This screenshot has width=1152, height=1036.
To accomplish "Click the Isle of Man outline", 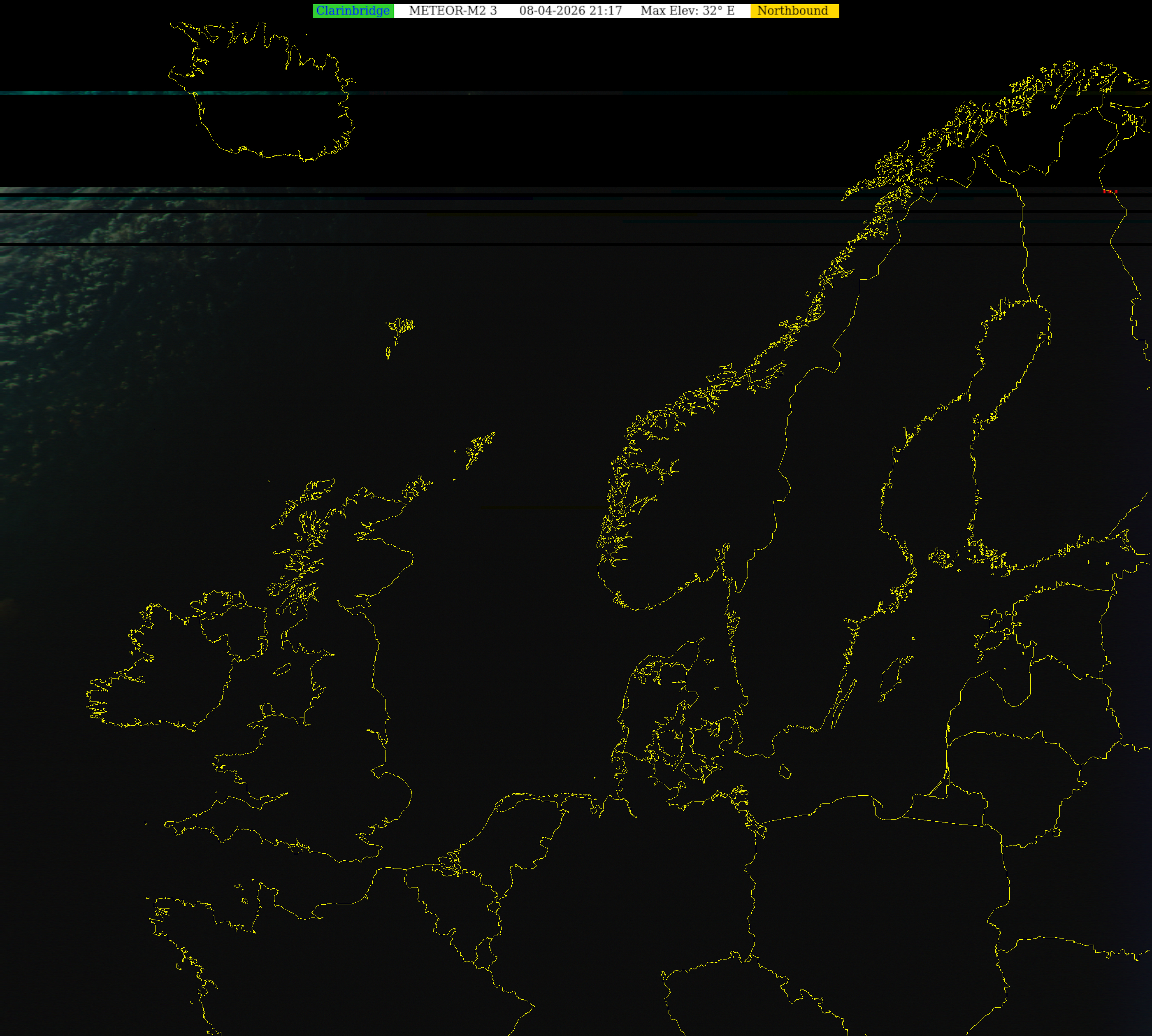I will click(x=283, y=670).
